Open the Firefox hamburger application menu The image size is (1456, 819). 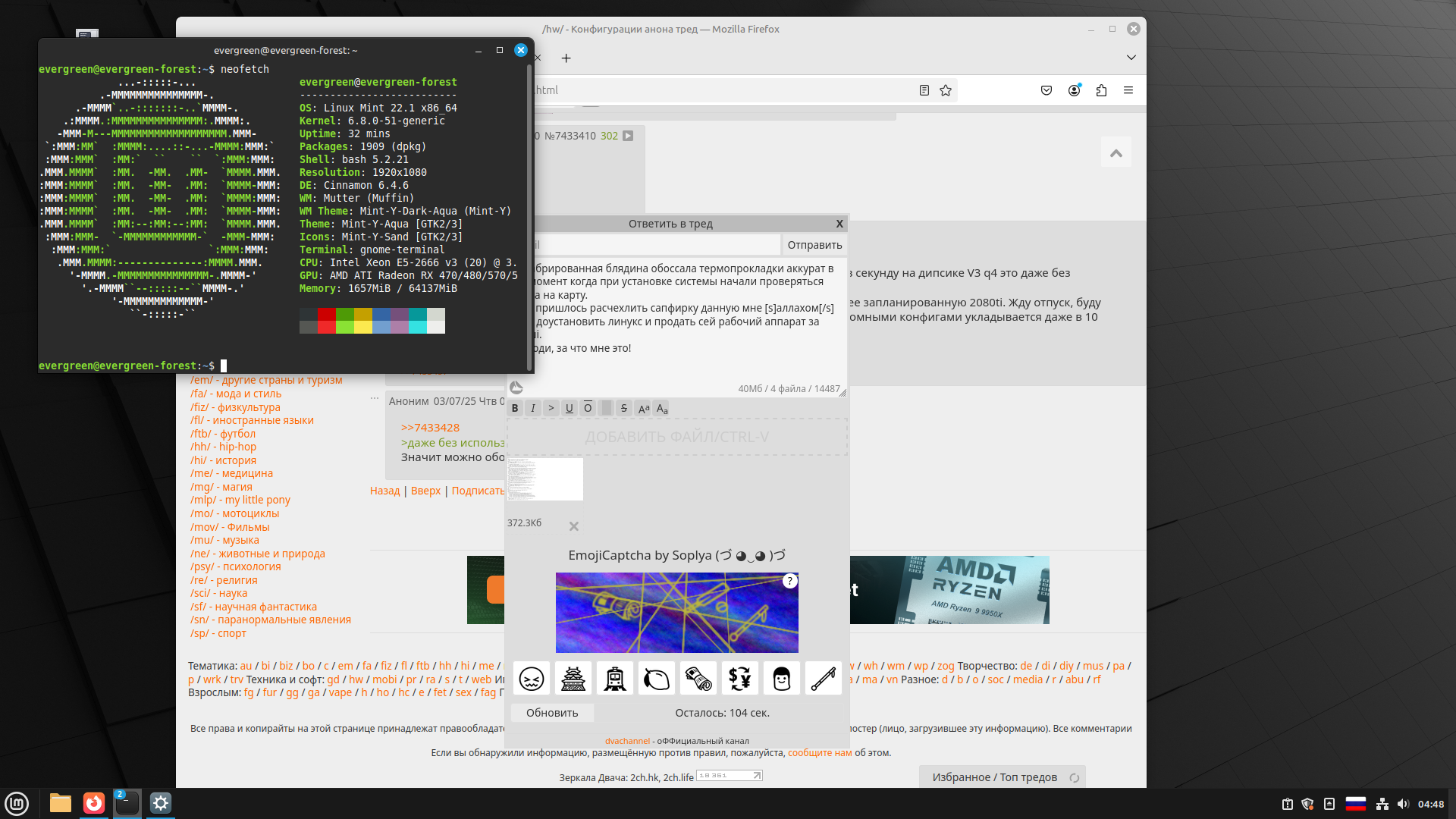coord(1128,90)
